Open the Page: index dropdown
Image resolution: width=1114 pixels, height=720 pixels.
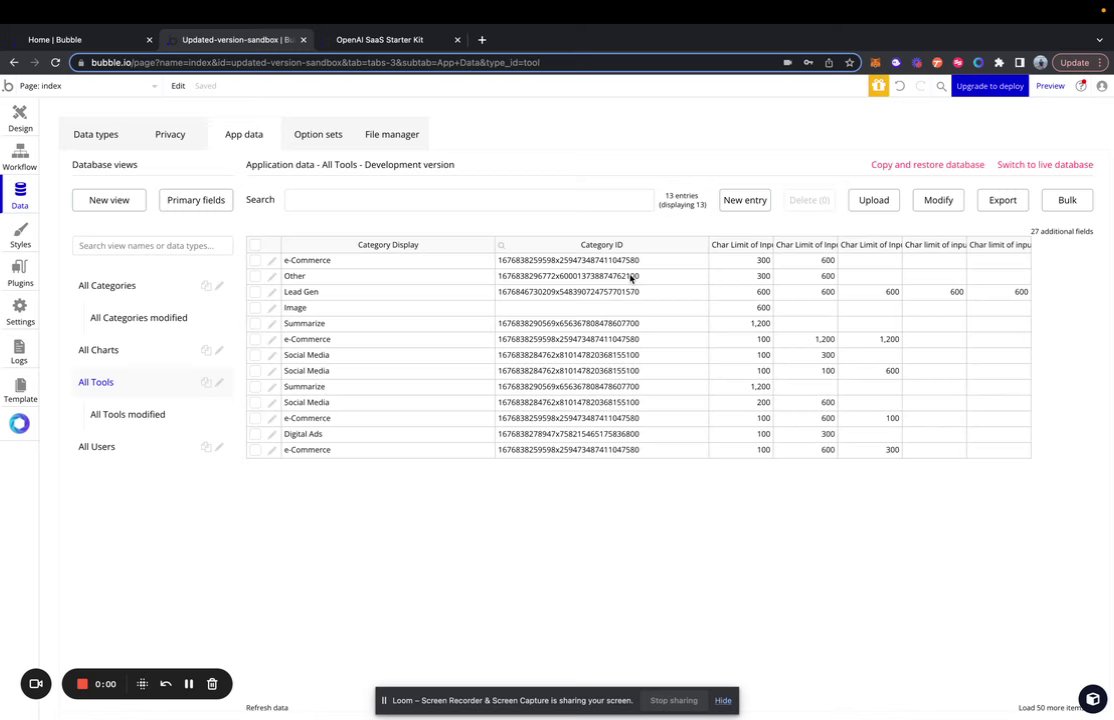[x=89, y=86]
